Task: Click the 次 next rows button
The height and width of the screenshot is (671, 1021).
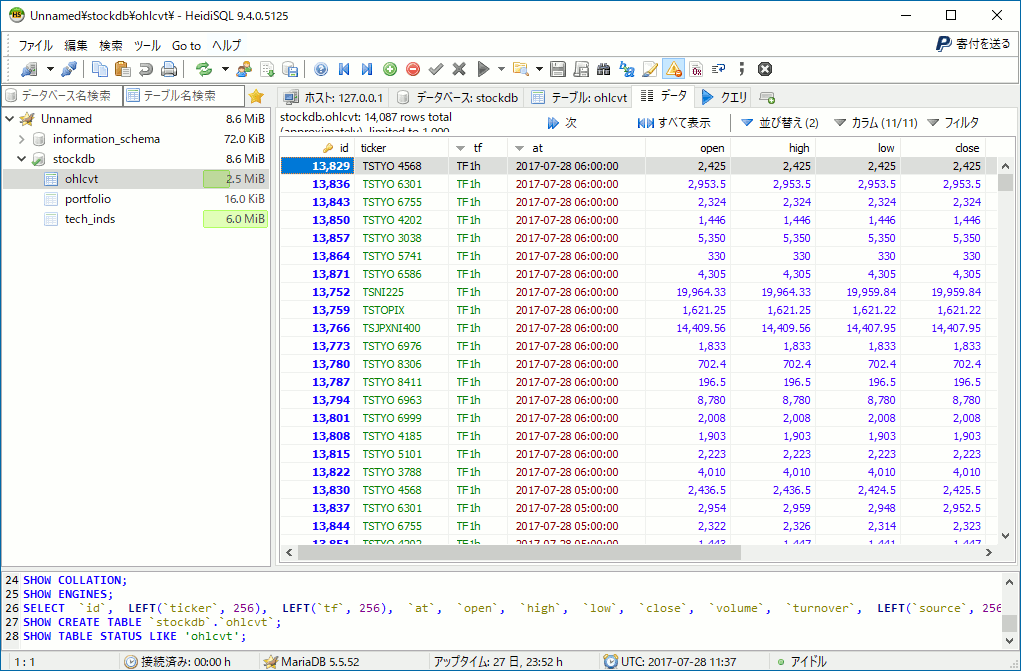Action: 563,122
